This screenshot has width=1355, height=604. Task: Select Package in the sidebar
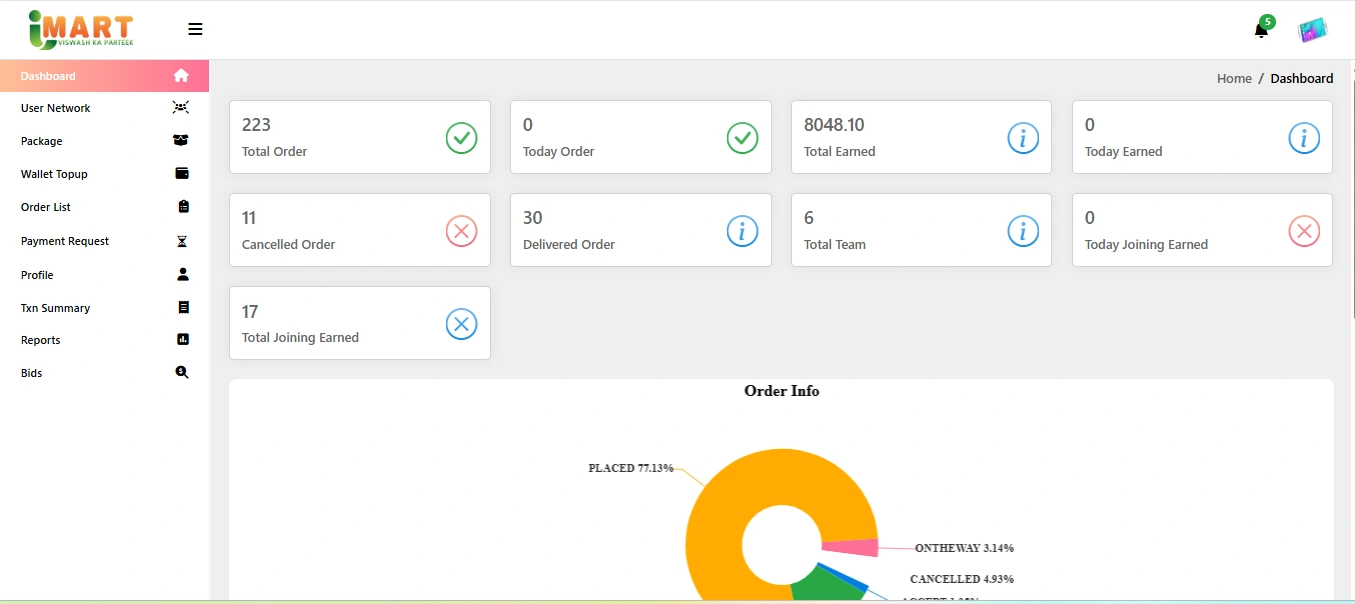click(x=42, y=141)
